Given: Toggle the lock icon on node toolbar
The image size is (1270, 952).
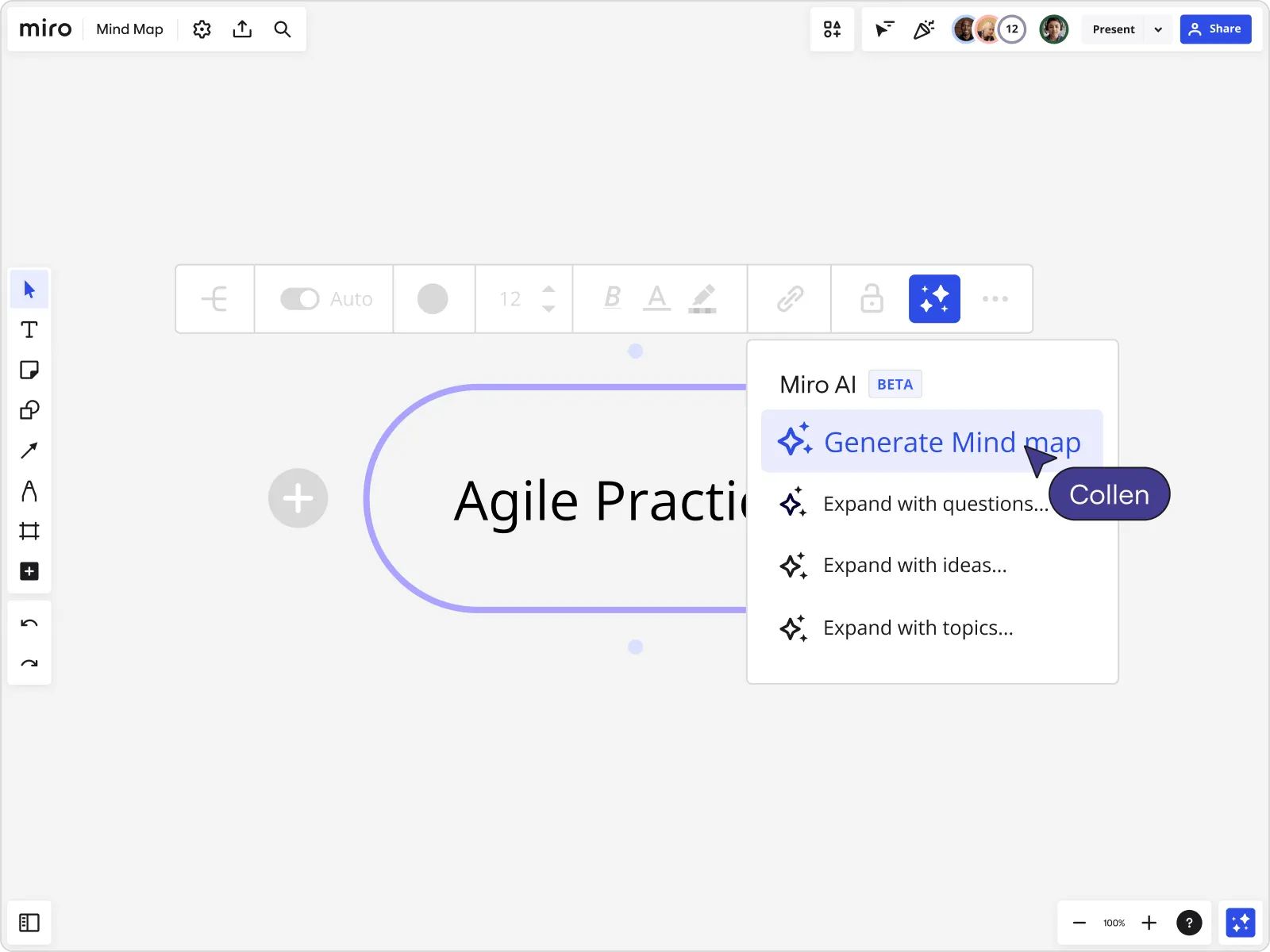Looking at the screenshot, I should 872,298.
